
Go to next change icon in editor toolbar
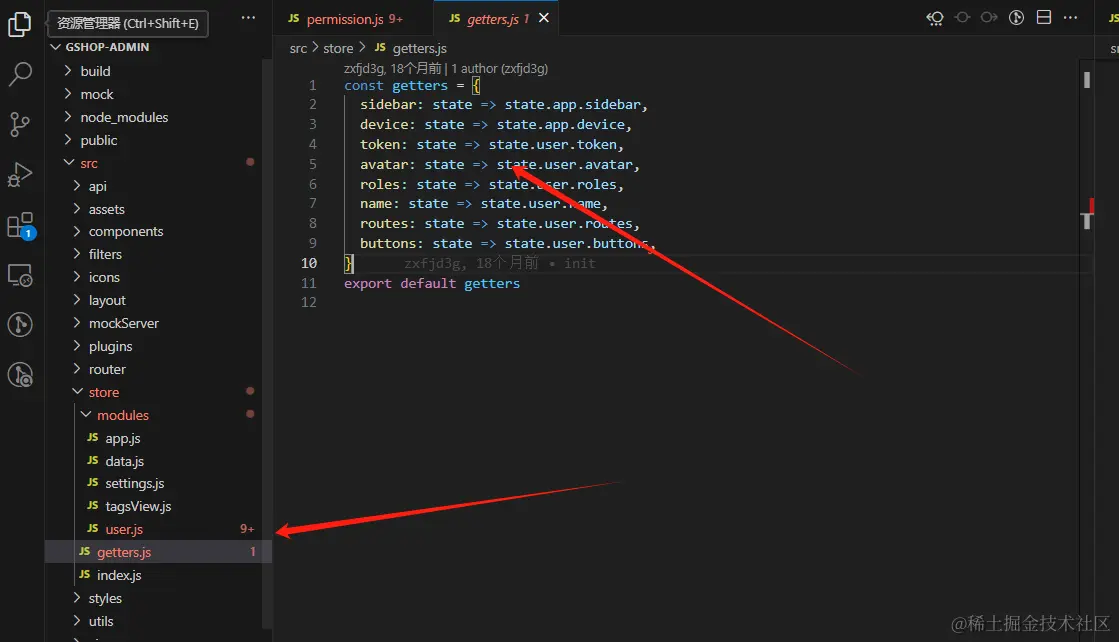click(989, 17)
